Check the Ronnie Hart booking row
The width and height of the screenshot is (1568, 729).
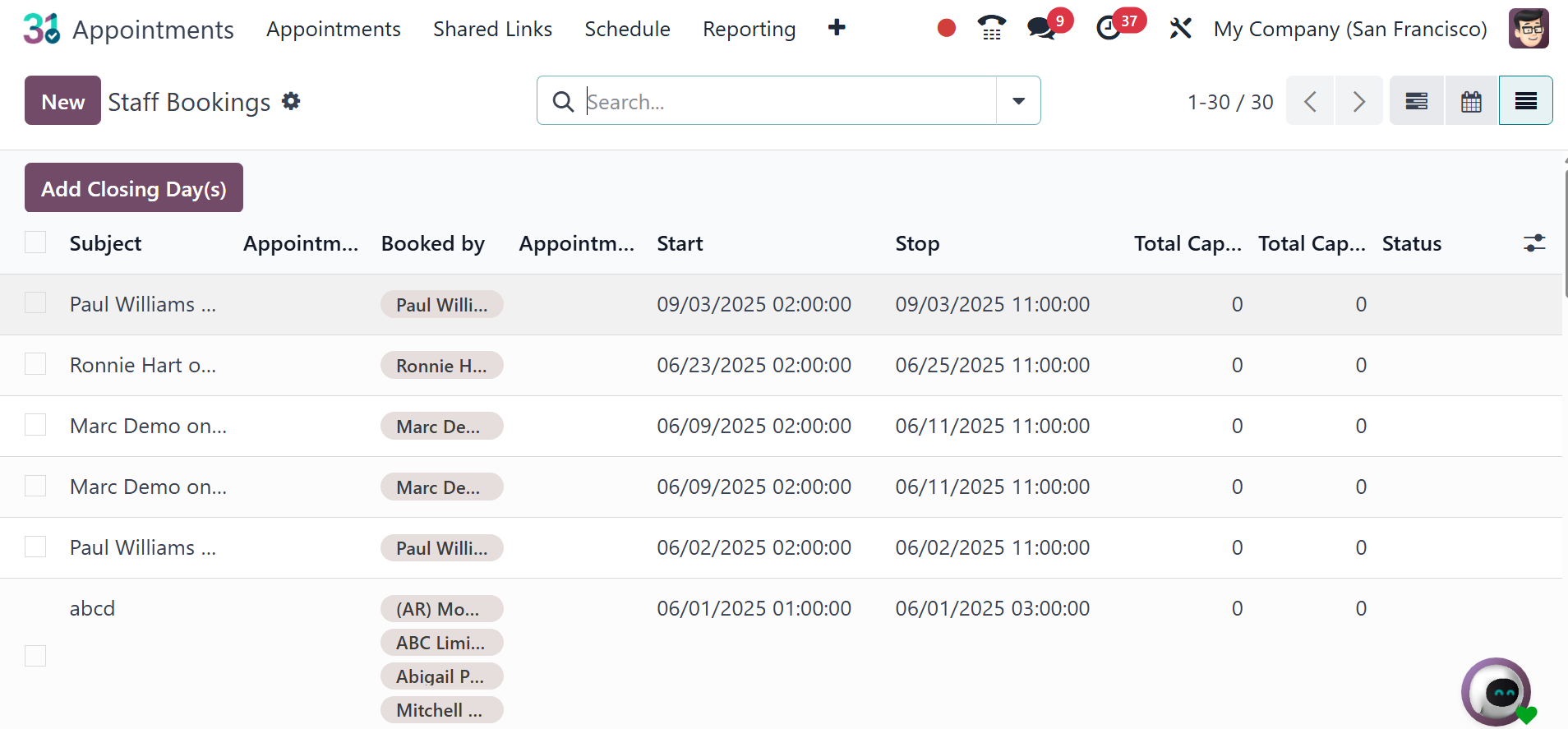[35, 364]
